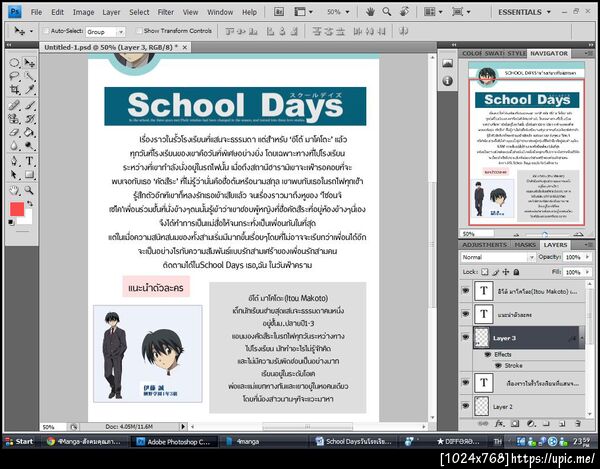The image size is (600, 469).
Task: Collapse Layer 3 effects list arrow
Action: [582, 338]
